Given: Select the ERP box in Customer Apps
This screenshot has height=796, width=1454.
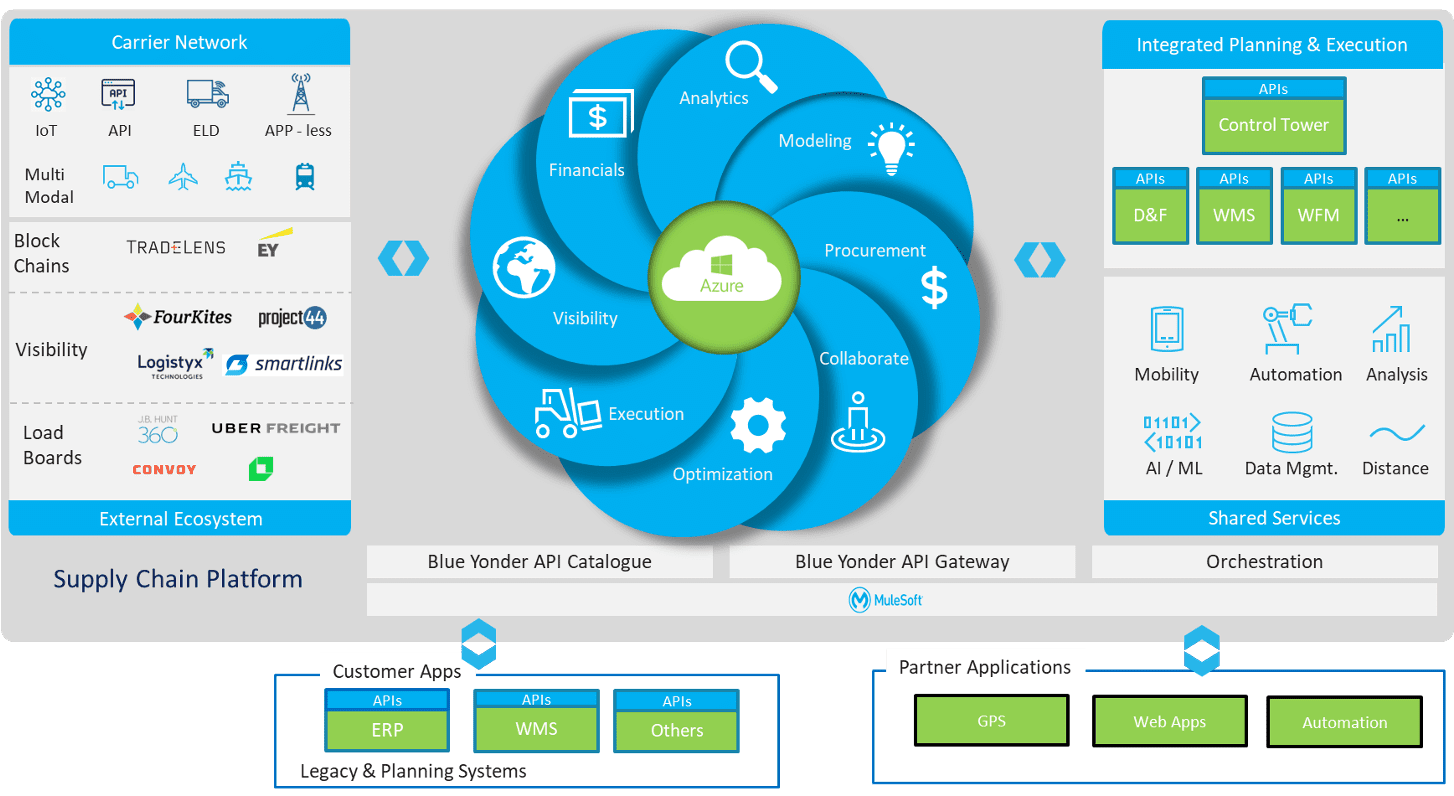Looking at the screenshot, I should coord(387,720).
